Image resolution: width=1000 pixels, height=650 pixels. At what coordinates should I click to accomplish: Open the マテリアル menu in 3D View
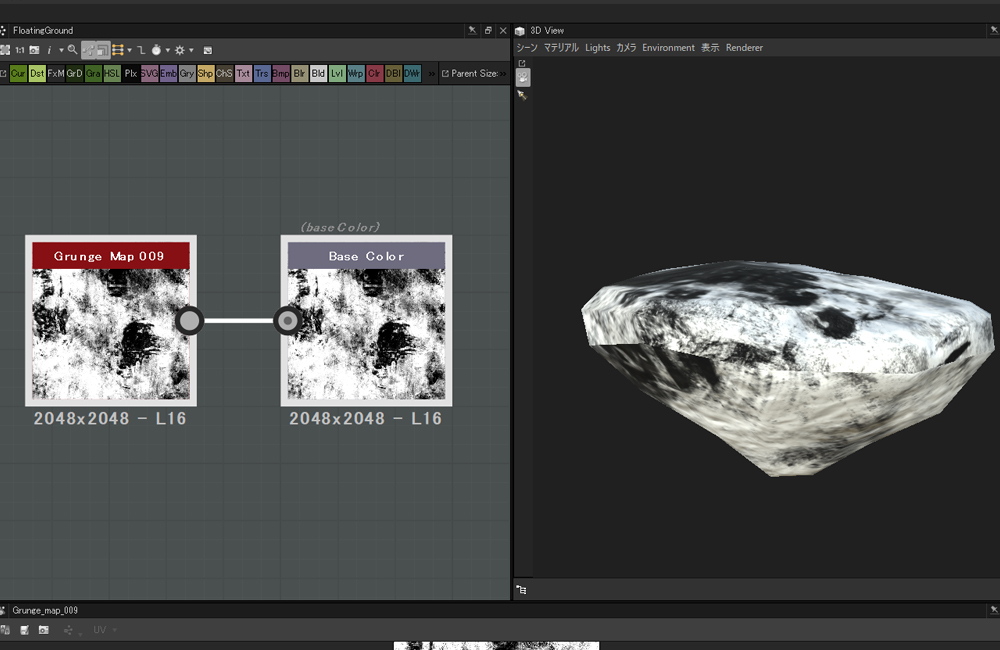point(561,48)
